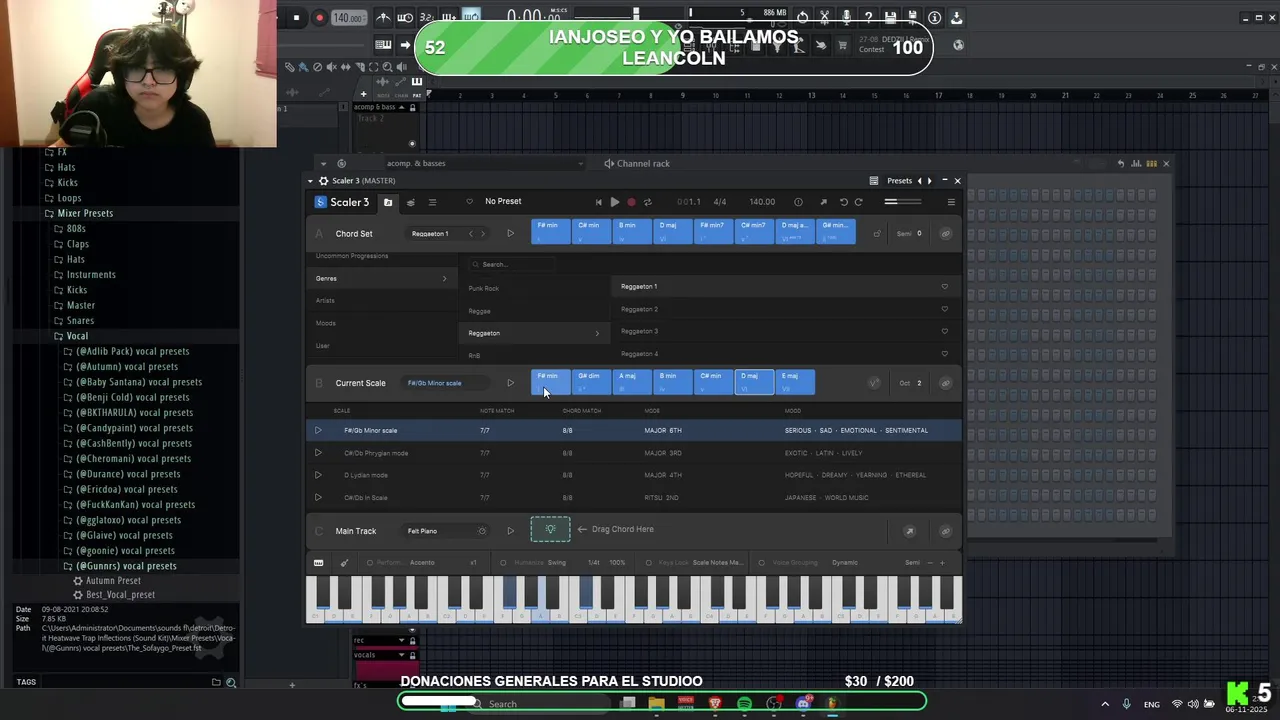
Task: Preview Chord Set with play triangle
Action: coord(510,234)
